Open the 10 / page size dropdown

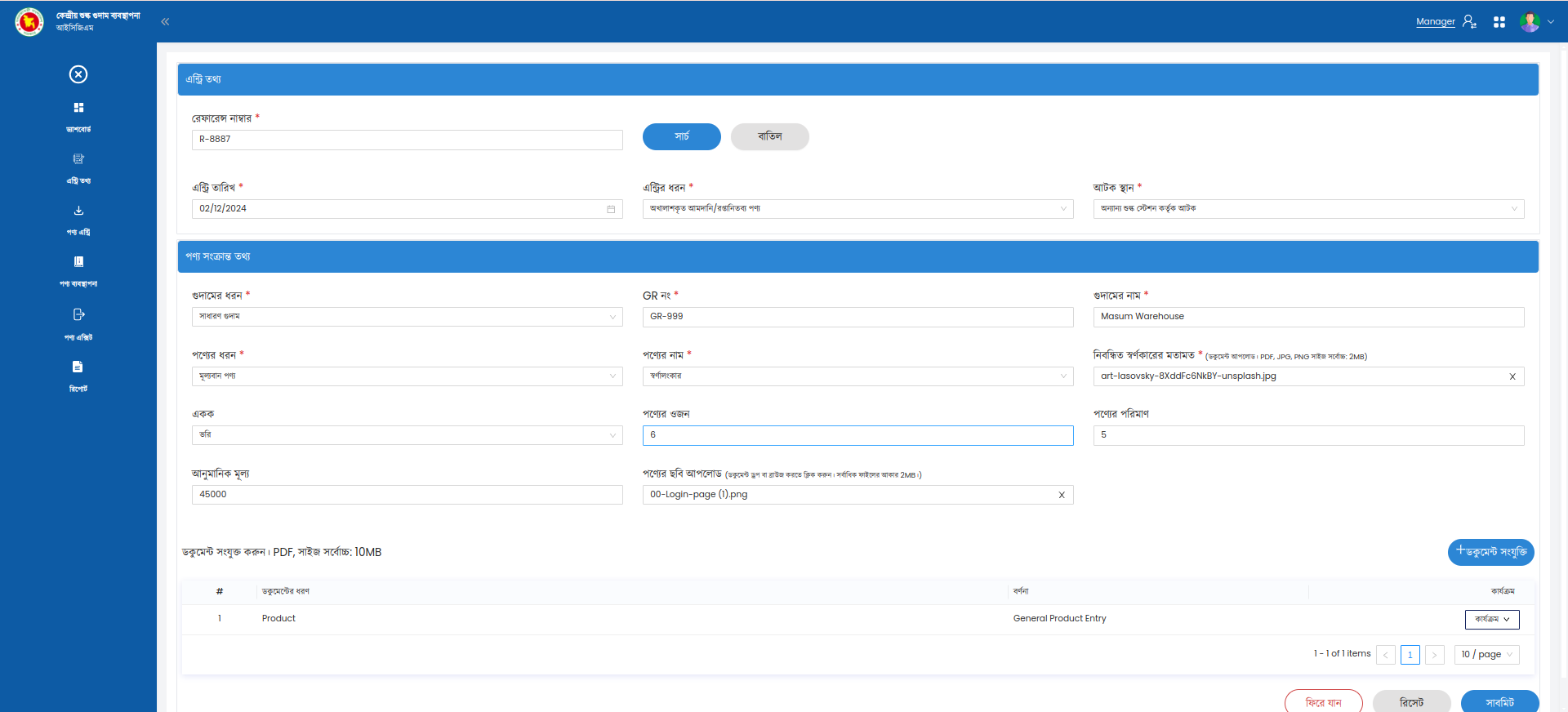pyautogui.click(x=1487, y=655)
